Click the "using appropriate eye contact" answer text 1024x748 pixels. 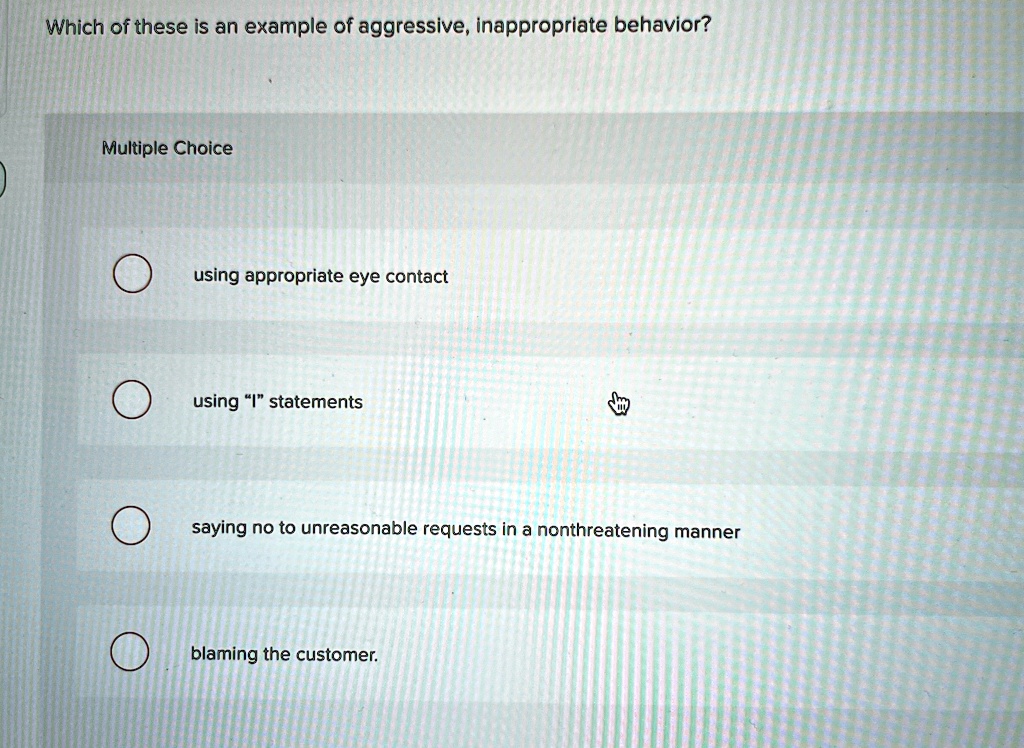[x=320, y=277]
